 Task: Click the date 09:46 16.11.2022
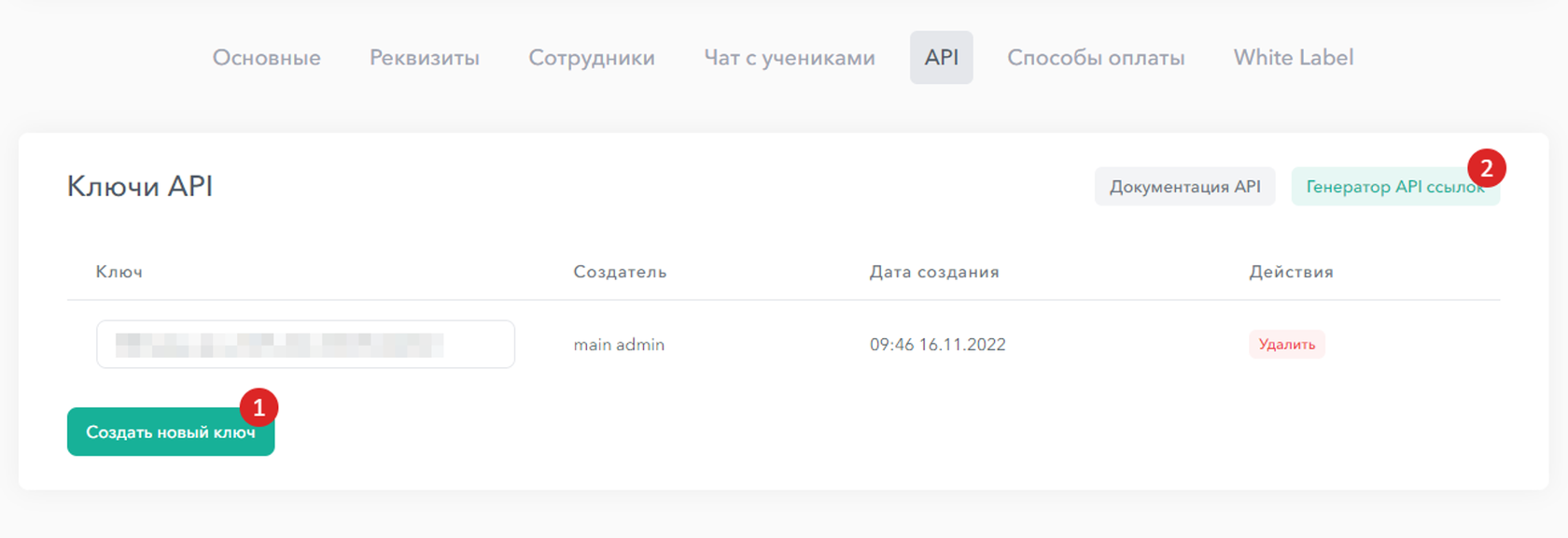click(x=938, y=345)
